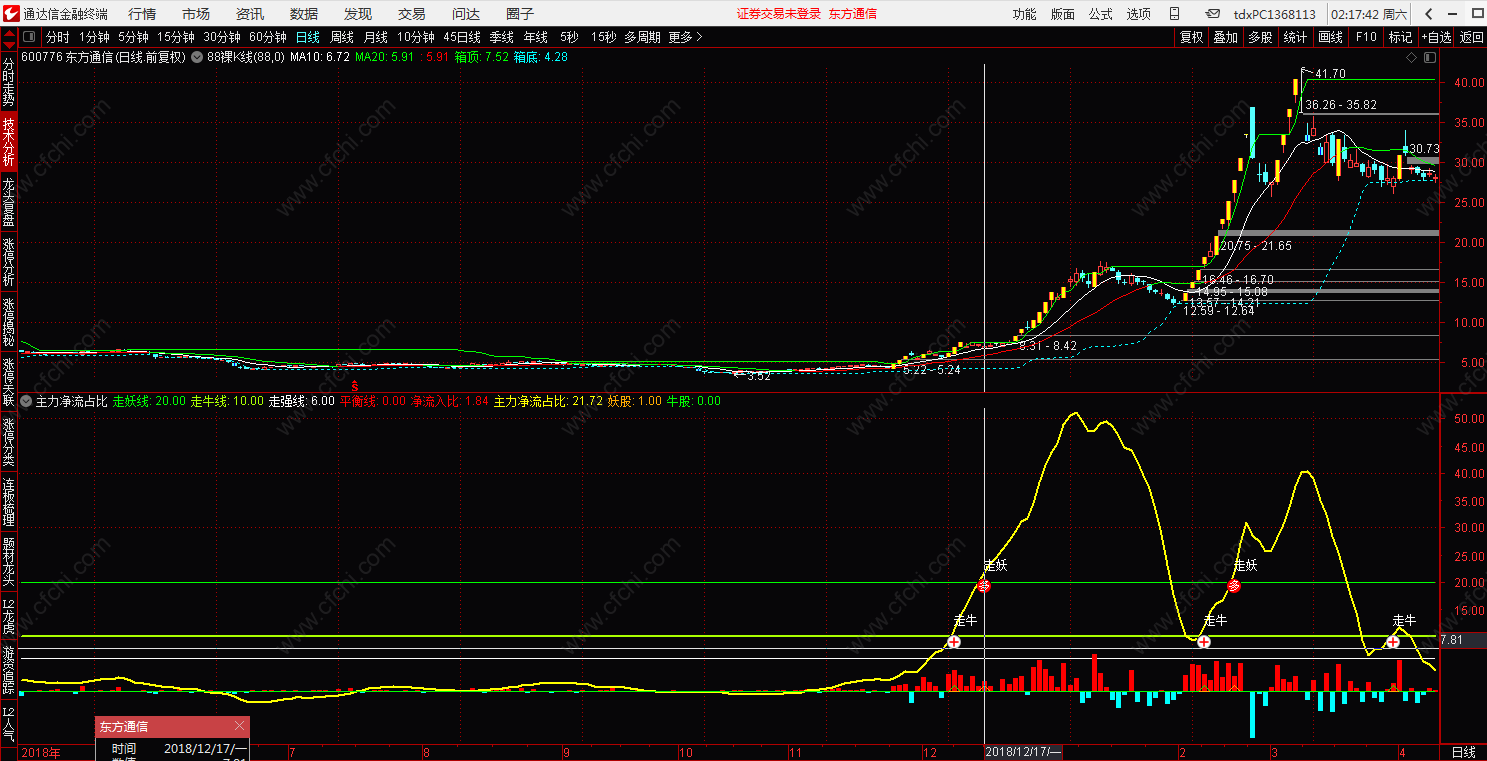
Task: Click the 2018/12/17 date marker on time axis
Action: tap(1023, 752)
